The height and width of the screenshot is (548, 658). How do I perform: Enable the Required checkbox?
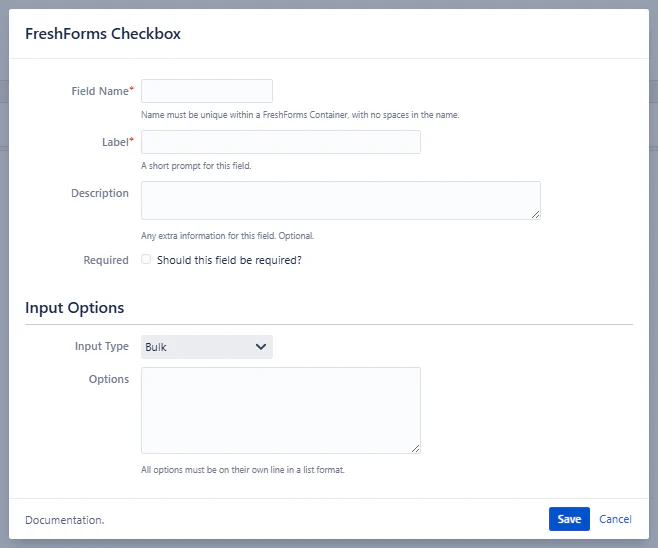[x=147, y=260]
